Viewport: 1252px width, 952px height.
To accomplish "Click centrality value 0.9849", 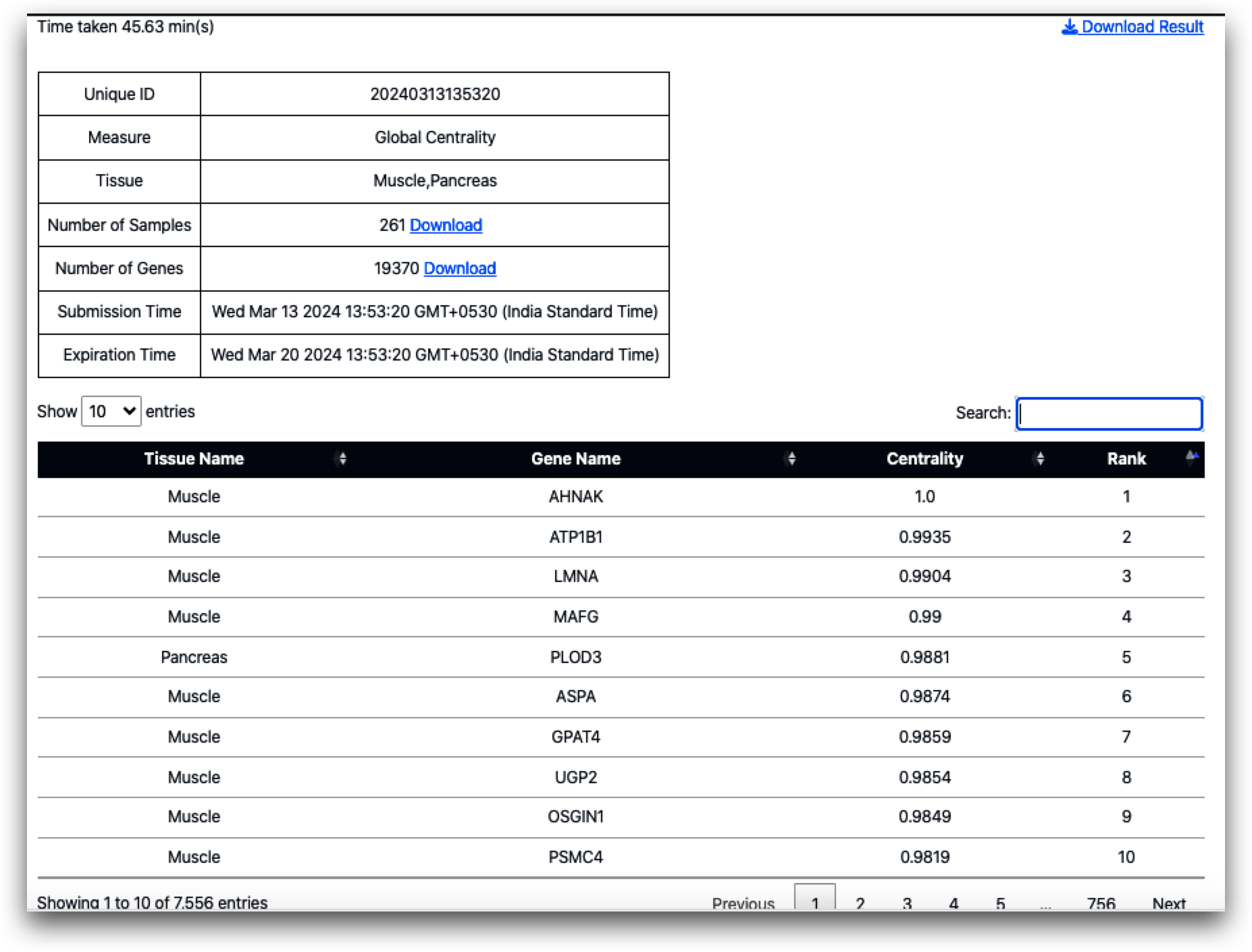I will click(924, 817).
